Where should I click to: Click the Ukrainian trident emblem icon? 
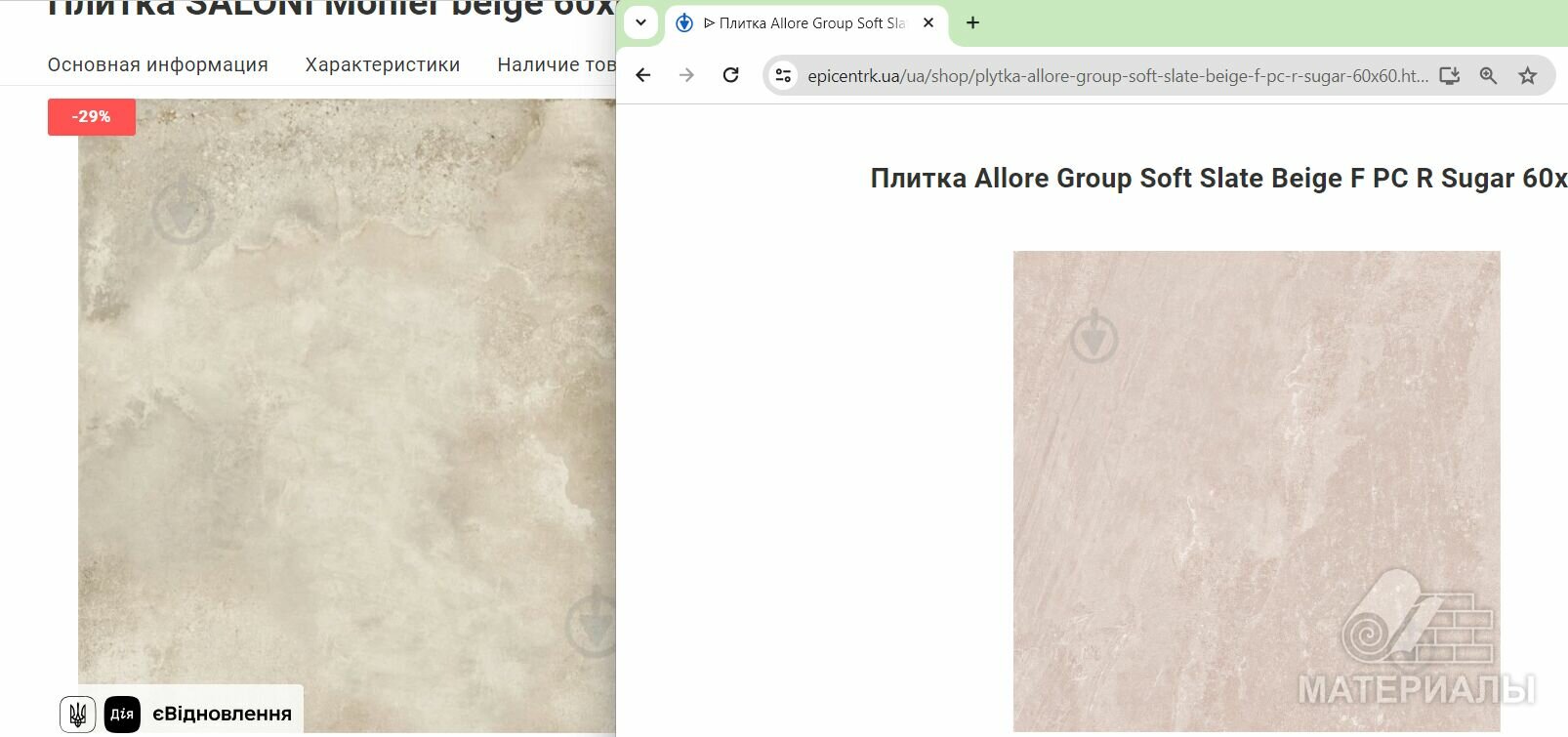pyautogui.click(x=78, y=714)
